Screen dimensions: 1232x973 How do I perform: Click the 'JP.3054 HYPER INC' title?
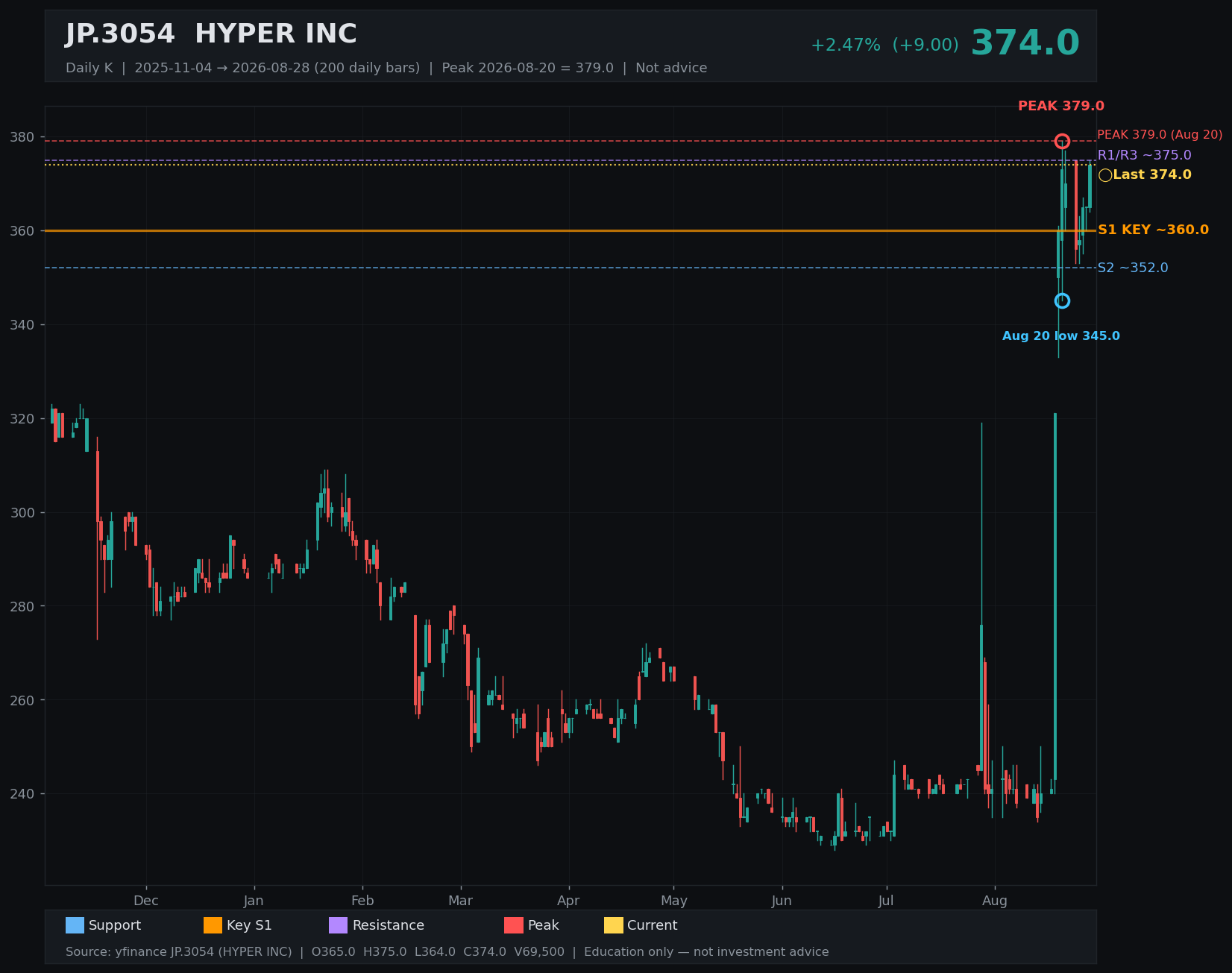(x=211, y=34)
